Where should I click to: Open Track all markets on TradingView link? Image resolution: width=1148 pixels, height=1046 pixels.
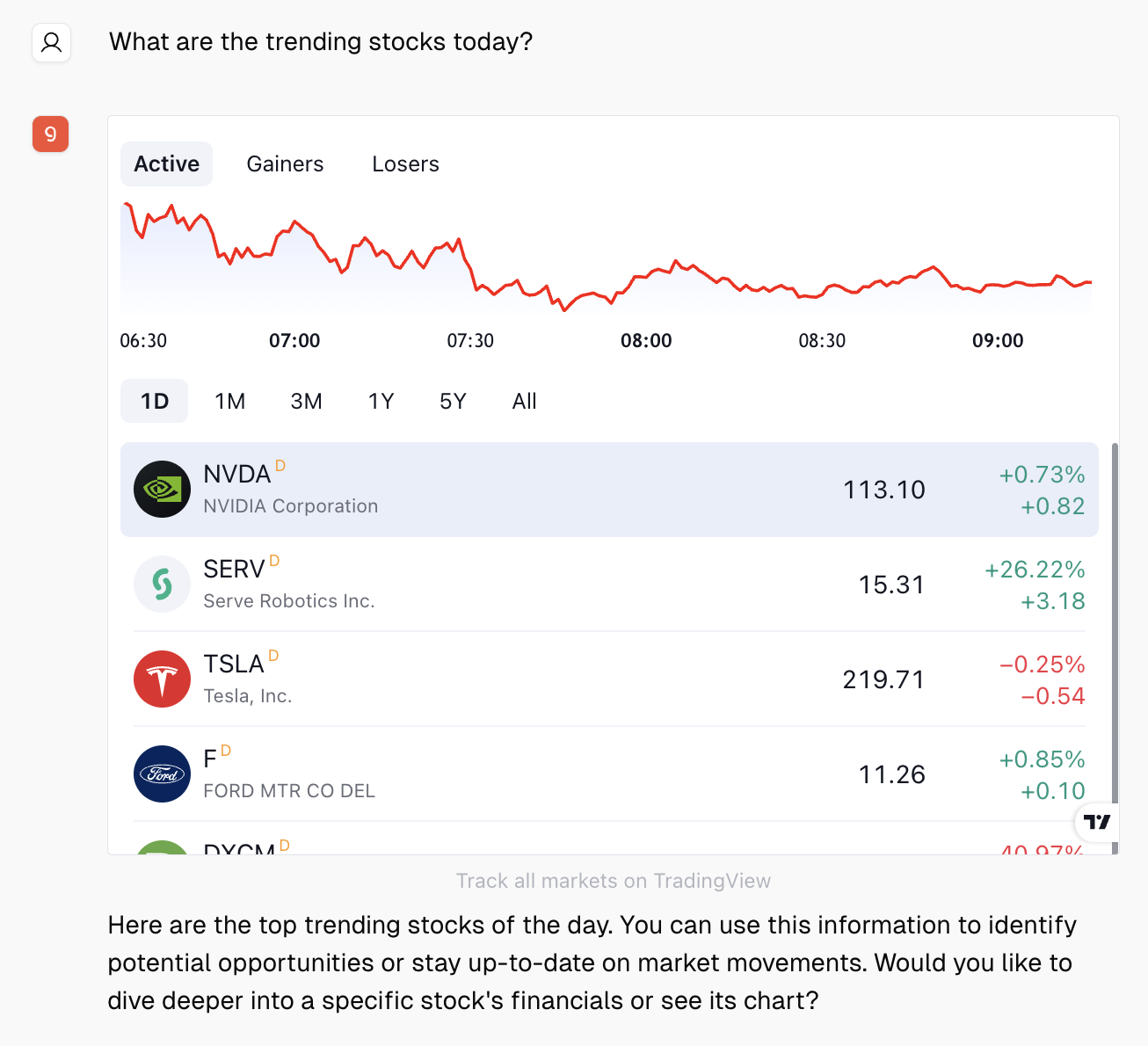(x=613, y=881)
